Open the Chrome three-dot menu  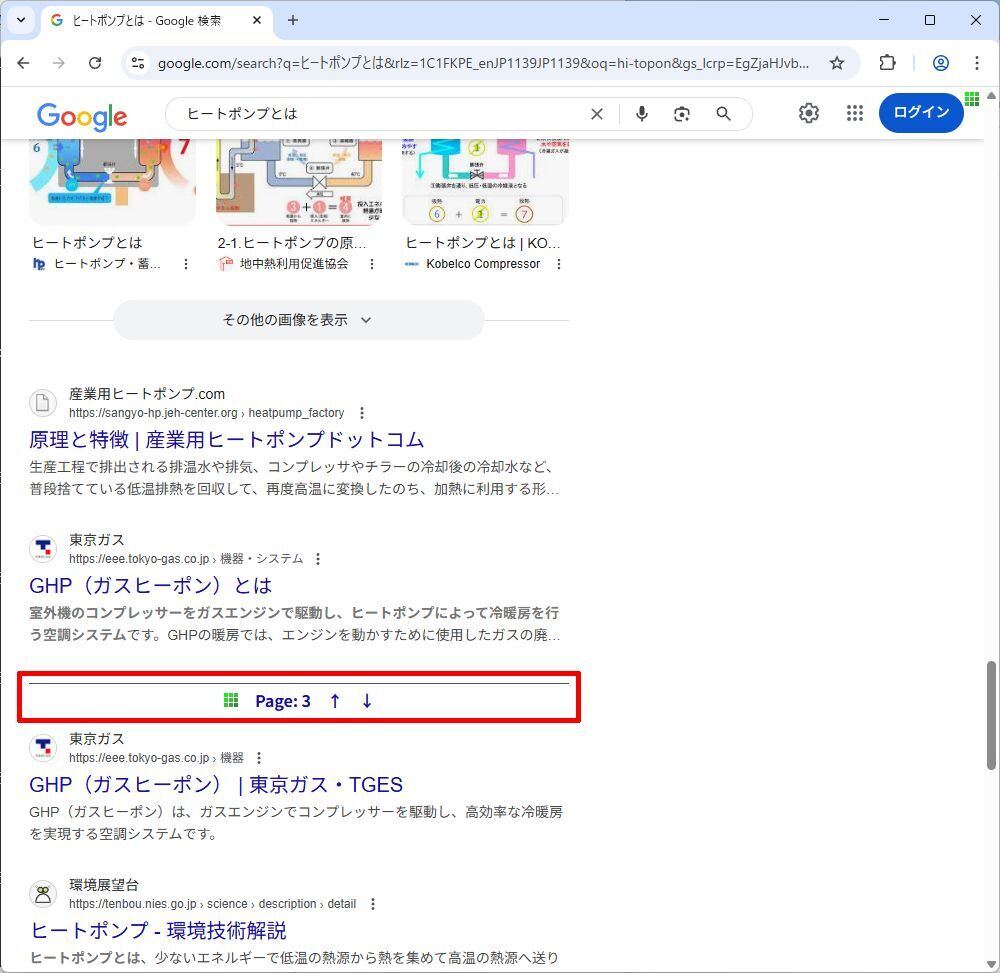976,62
